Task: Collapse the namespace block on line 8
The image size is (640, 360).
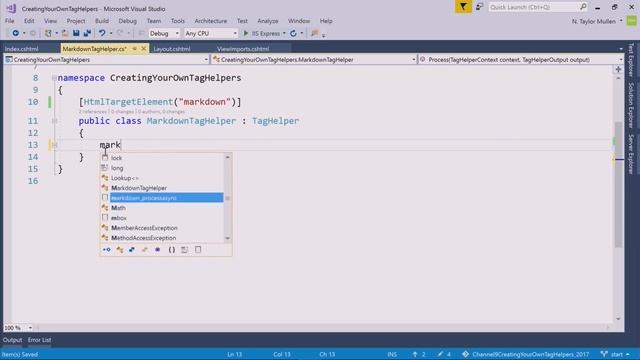Action: coord(54,78)
